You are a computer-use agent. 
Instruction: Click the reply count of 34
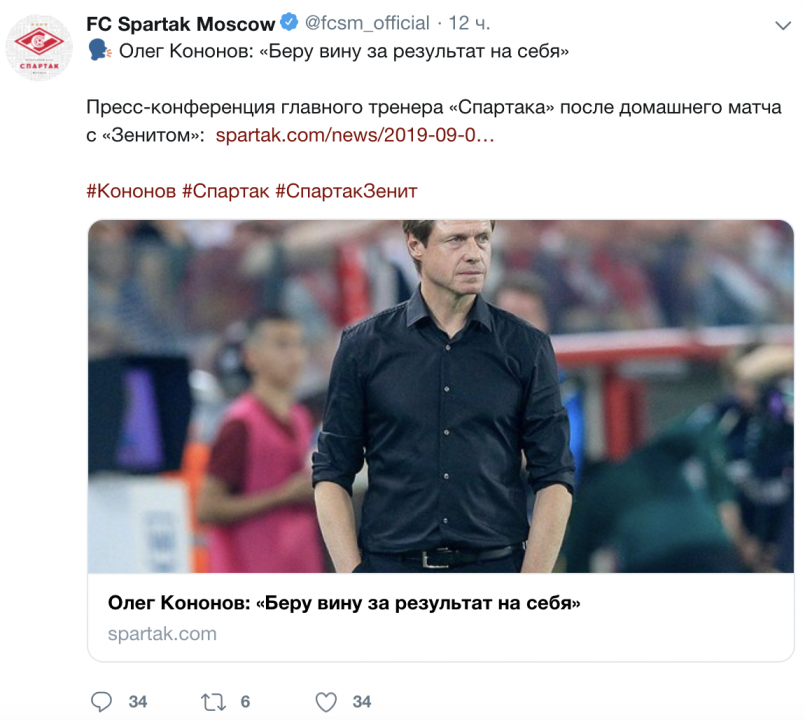click(138, 702)
